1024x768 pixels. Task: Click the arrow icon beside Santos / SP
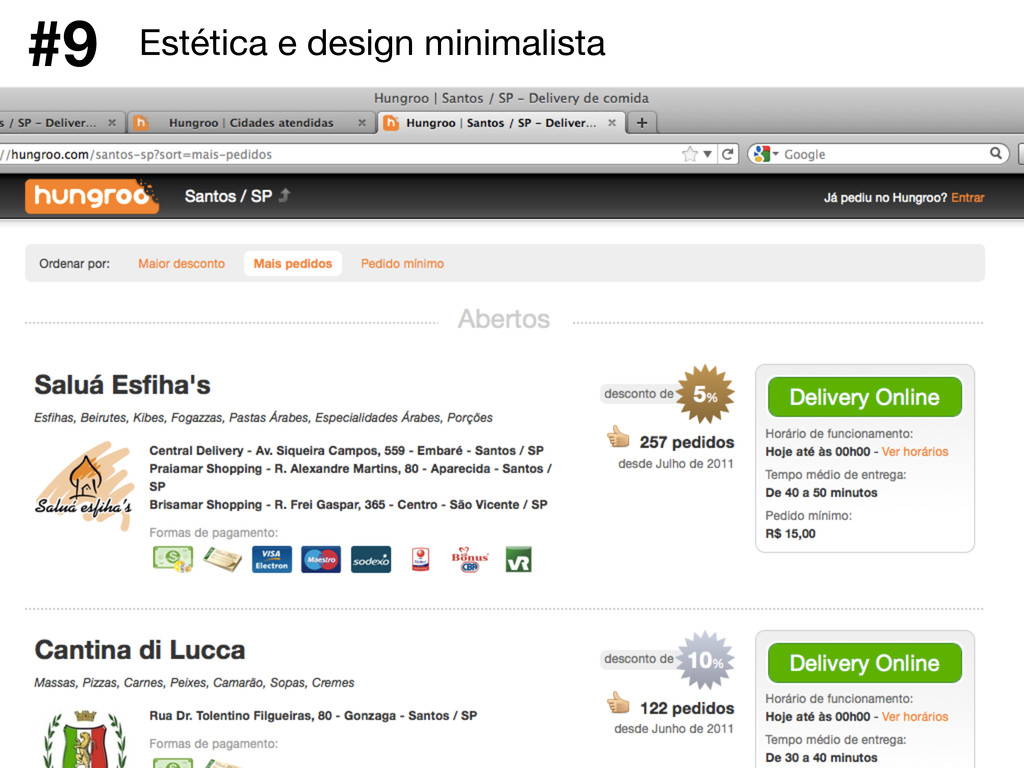coord(285,195)
